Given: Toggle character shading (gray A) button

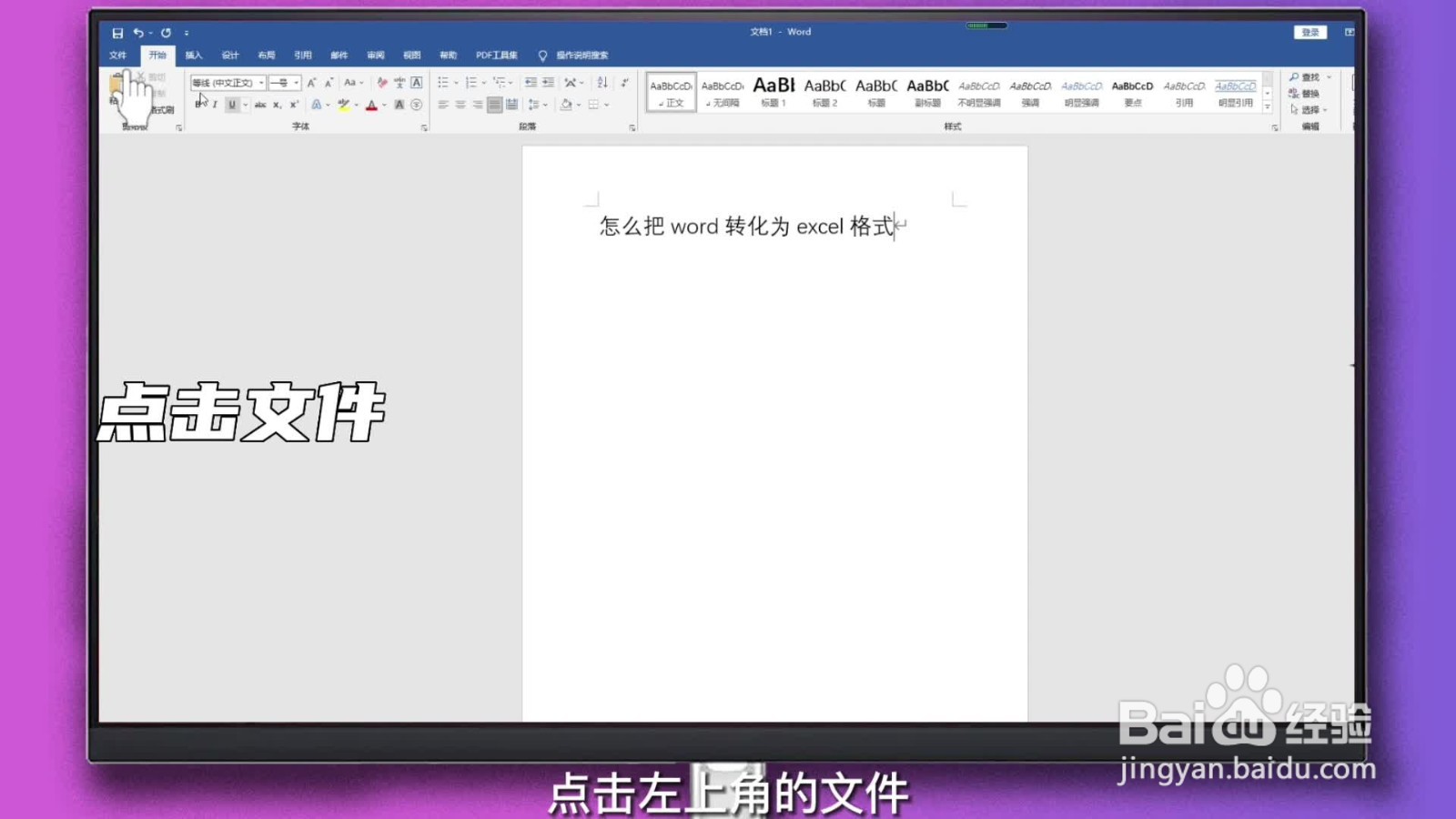Looking at the screenshot, I should pyautogui.click(x=399, y=105).
